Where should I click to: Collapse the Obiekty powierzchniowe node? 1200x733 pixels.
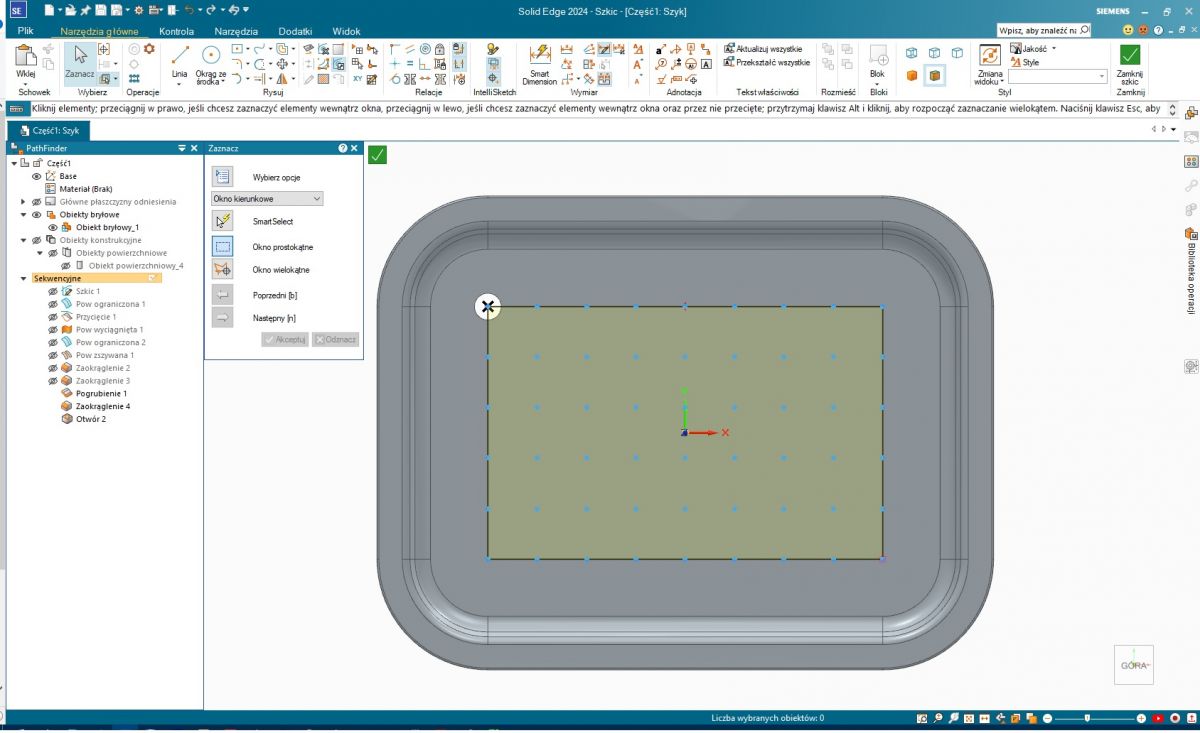[40, 253]
